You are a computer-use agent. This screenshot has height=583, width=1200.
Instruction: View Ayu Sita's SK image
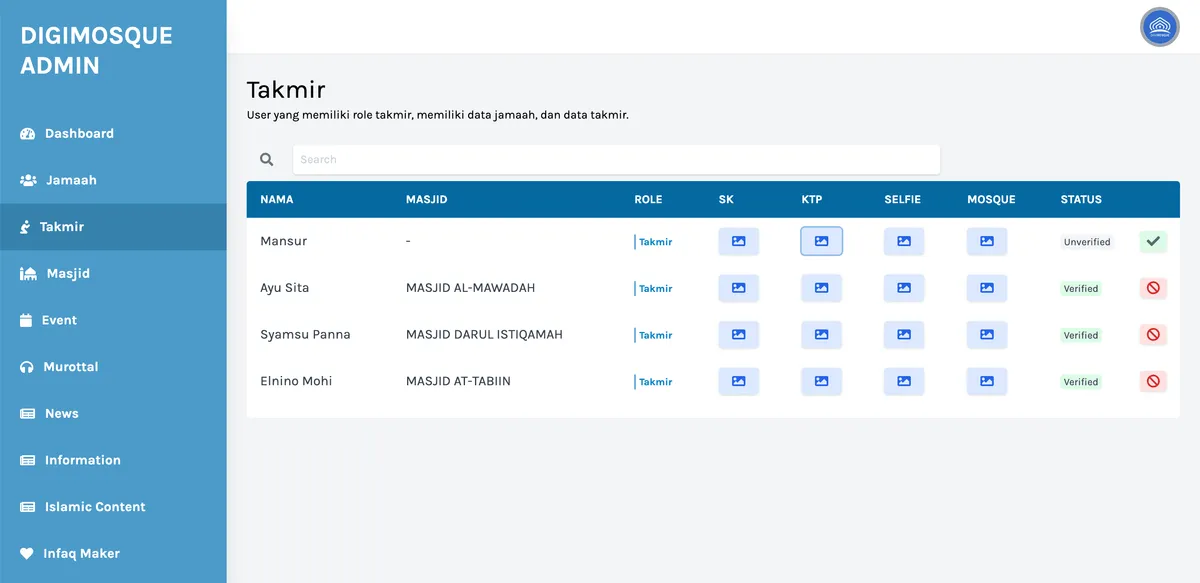click(x=738, y=288)
